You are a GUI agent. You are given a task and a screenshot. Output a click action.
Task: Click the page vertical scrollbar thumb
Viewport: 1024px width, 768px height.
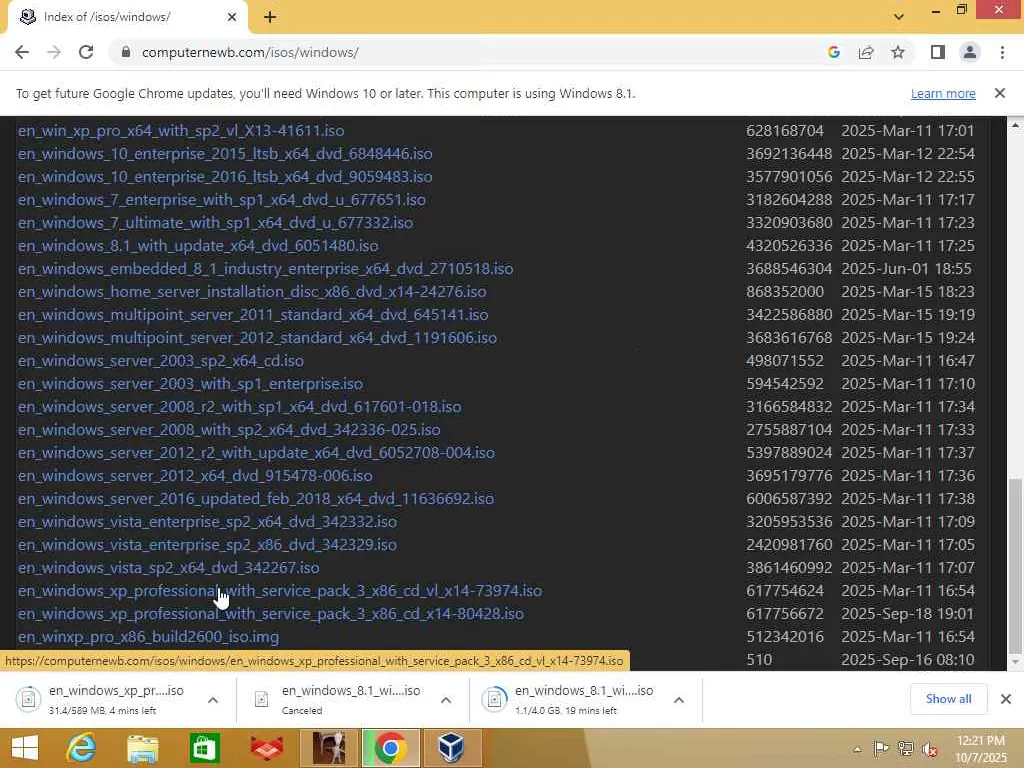[1015, 566]
